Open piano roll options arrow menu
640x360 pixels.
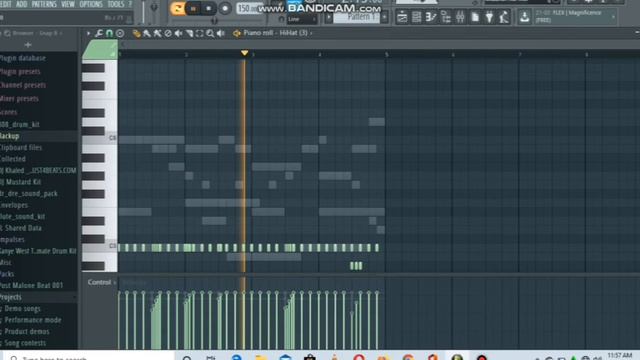point(89,33)
